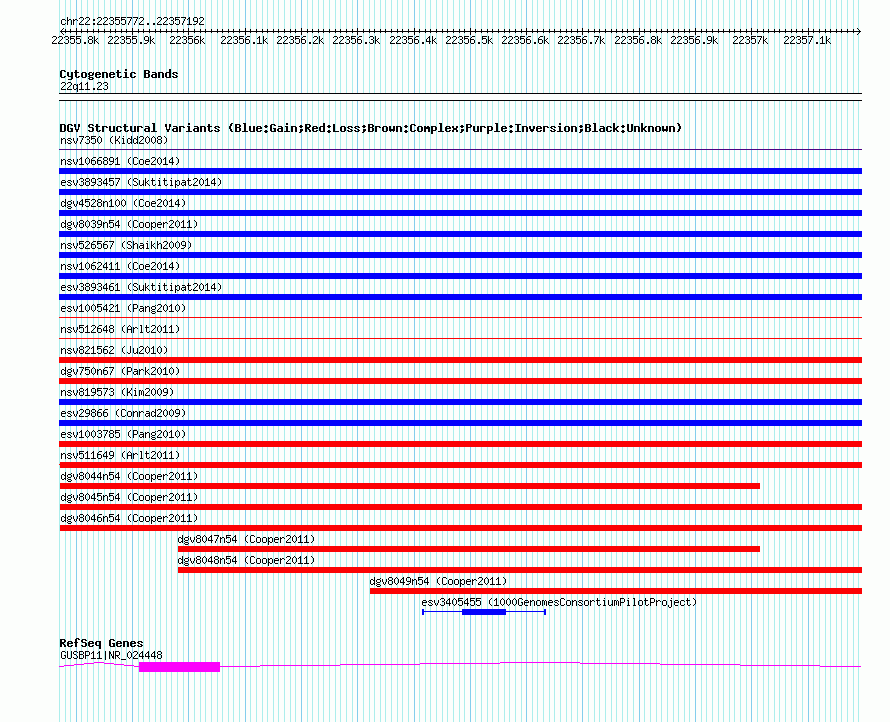This screenshot has width=890, height=722.
Task: Click dgv8039n54 (Cooper2011) label
Action: tap(129, 224)
